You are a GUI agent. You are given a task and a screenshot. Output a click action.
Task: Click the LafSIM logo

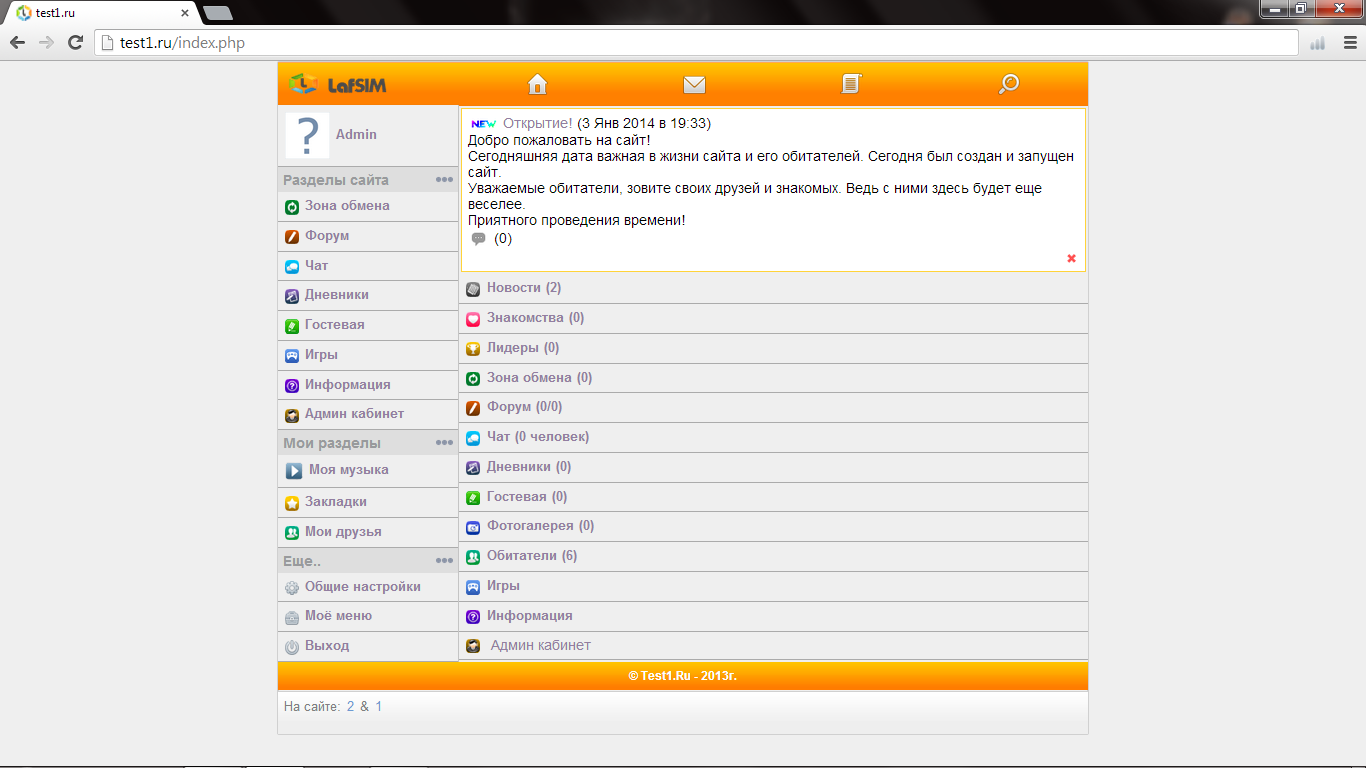338,84
